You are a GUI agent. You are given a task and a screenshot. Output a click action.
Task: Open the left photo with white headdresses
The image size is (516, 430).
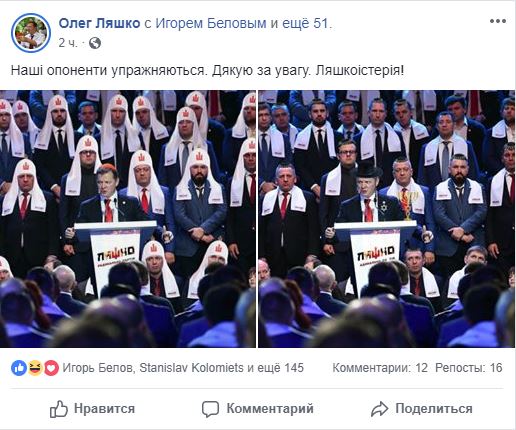[x=128, y=219]
